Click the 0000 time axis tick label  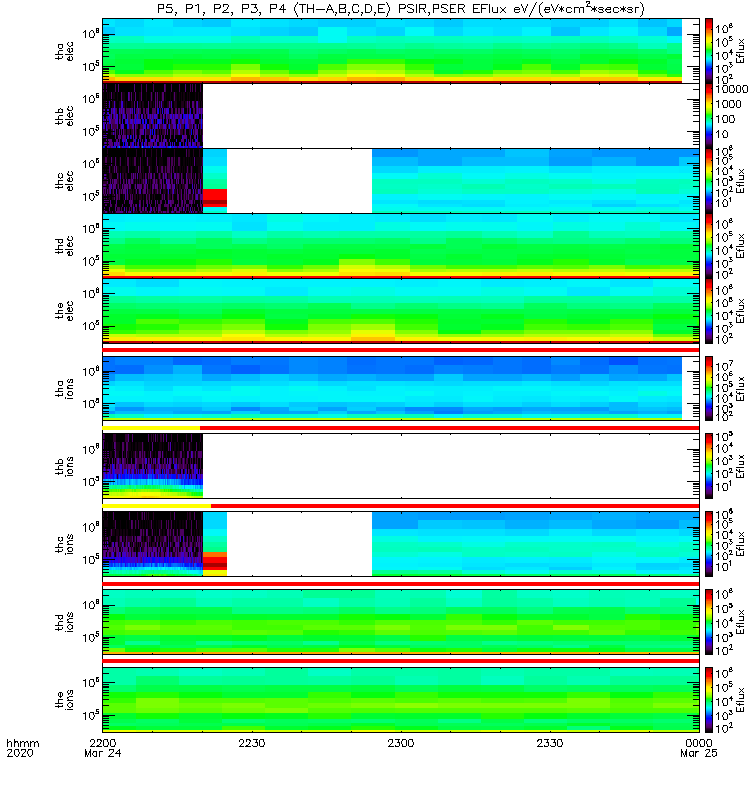[698, 743]
